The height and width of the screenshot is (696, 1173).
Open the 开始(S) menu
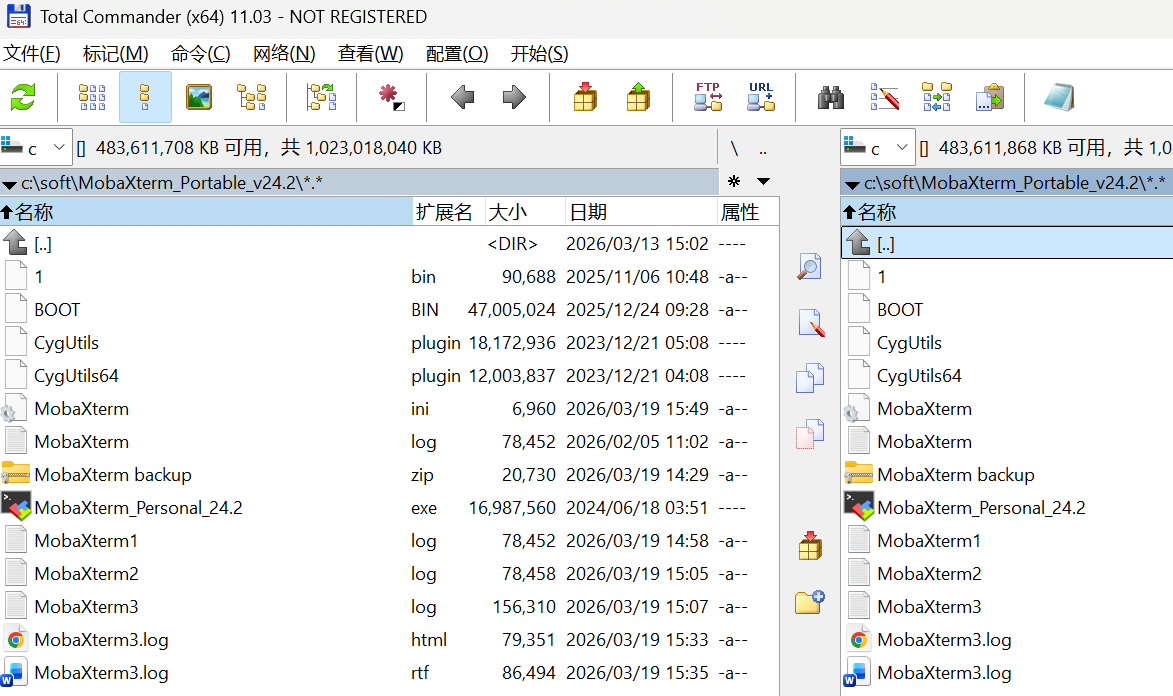pyautogui.click(x=539, y=54)
